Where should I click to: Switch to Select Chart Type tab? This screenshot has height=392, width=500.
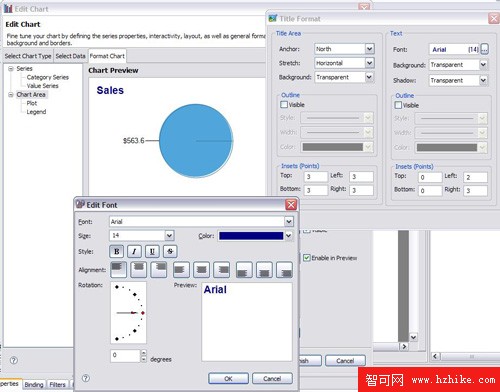pos(28,56)
